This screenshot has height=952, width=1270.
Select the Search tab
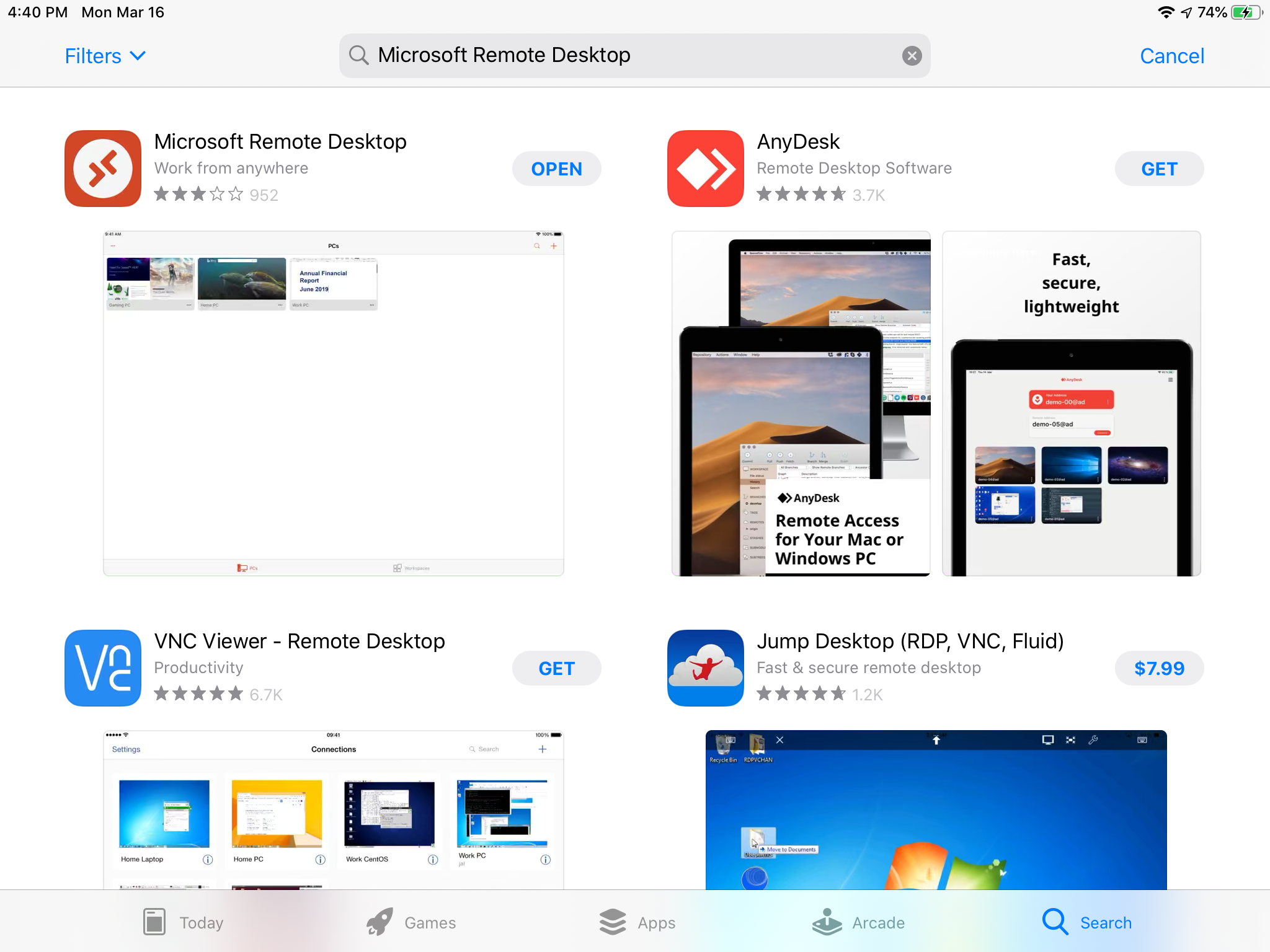(1086, 922)
